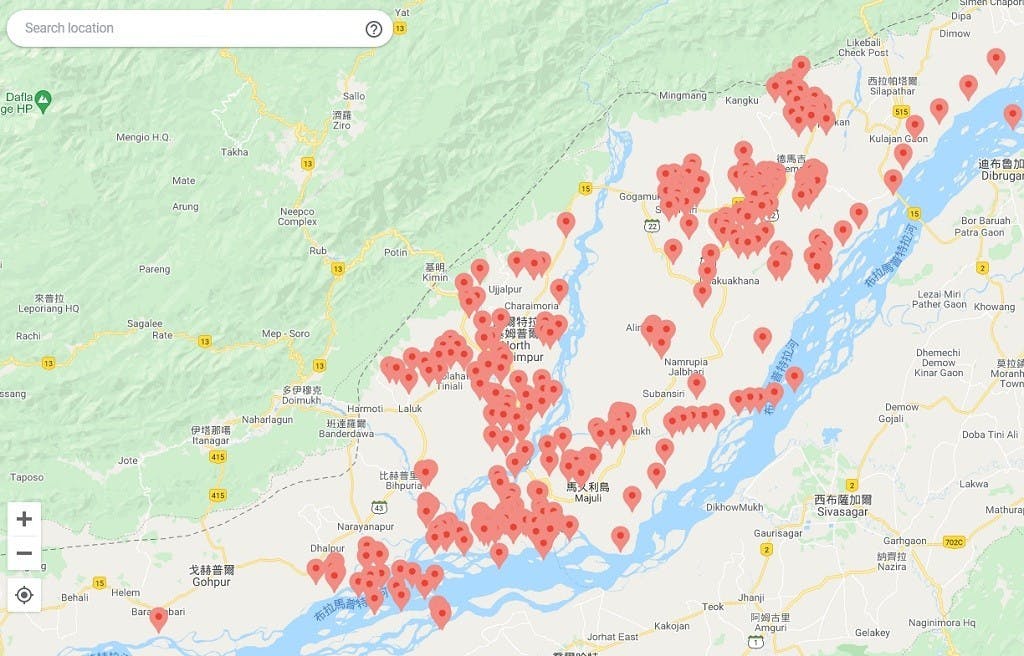Click route 702C road marker near Garhgaon

(x=954, y=542)
